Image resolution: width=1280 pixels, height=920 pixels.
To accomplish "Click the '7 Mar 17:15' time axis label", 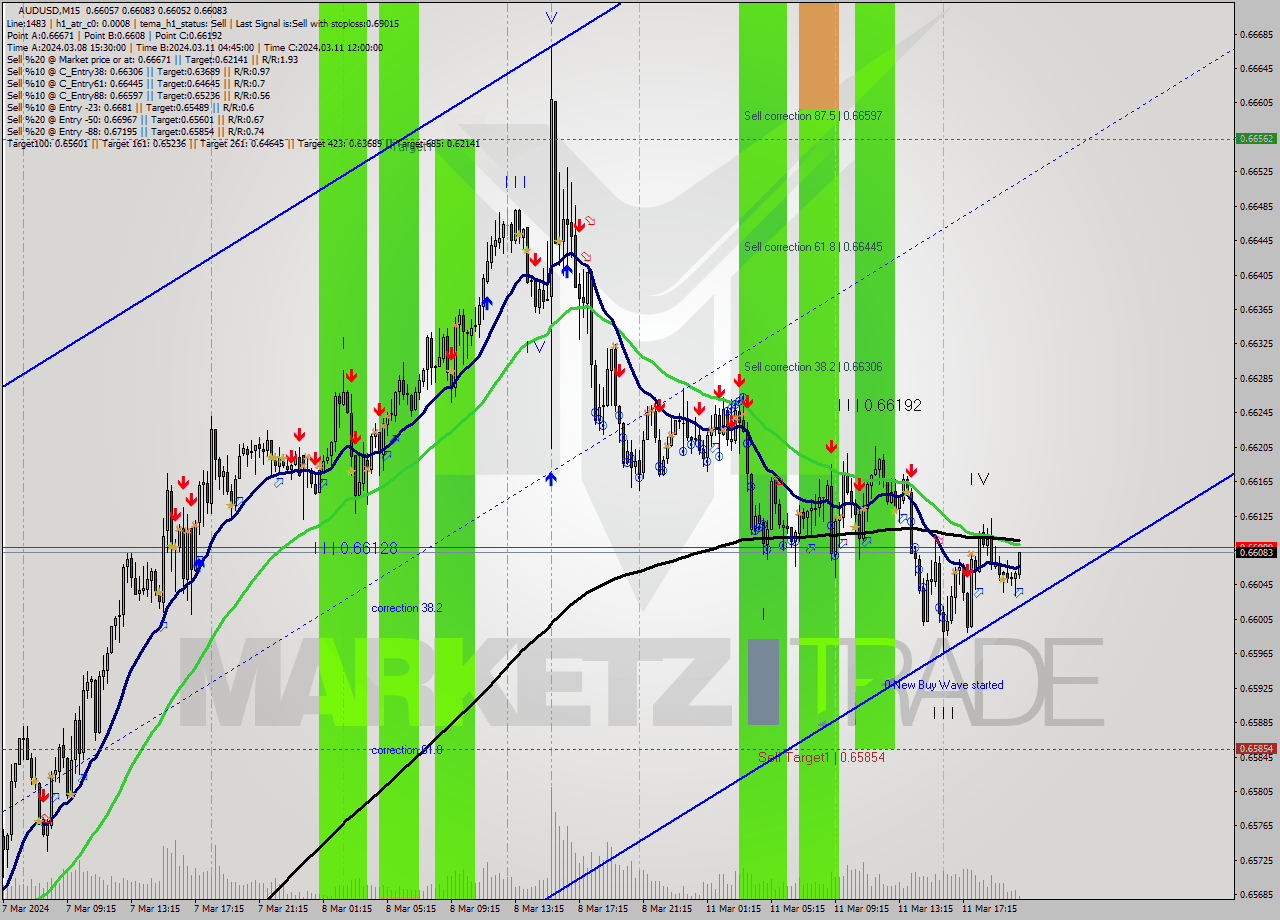I will pos(219,909).
